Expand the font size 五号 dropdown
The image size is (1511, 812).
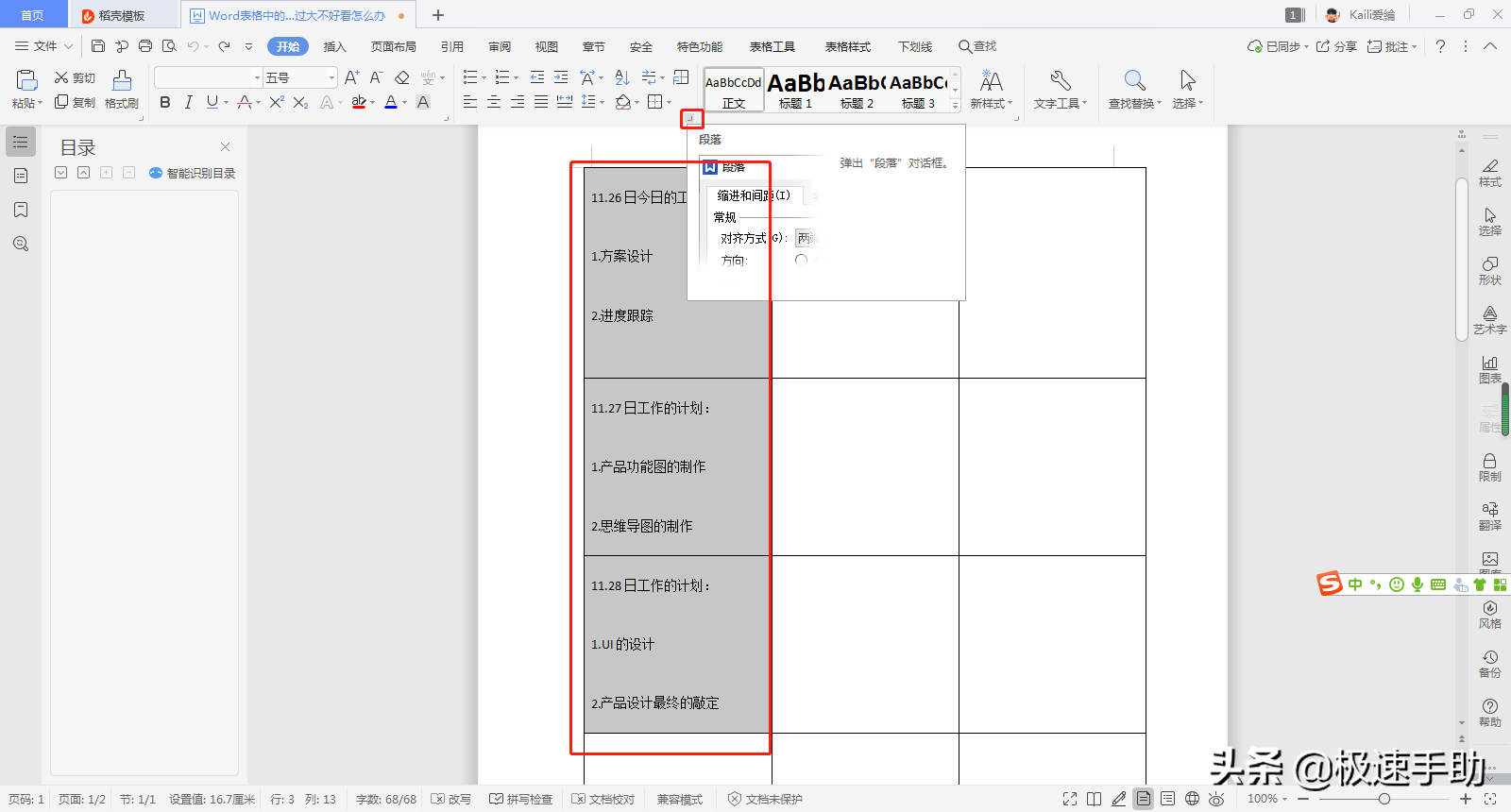tap(331, 77)
